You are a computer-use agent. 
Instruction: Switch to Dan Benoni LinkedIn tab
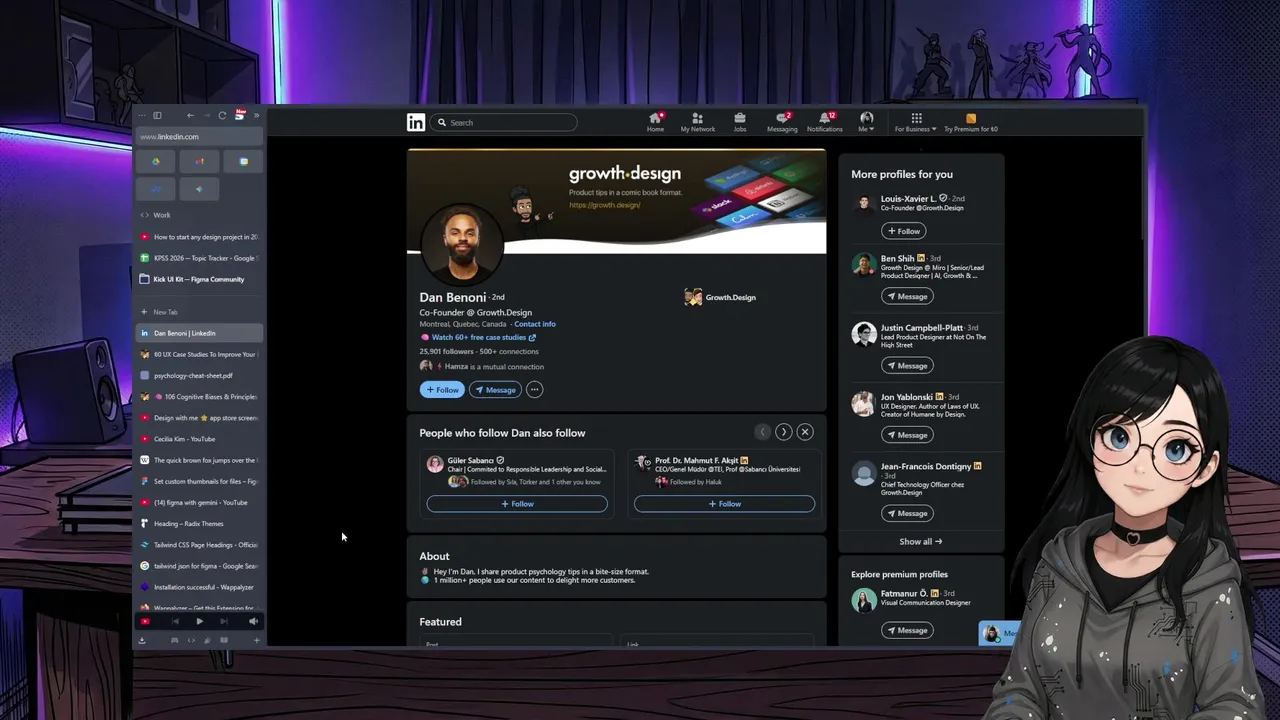199,333
